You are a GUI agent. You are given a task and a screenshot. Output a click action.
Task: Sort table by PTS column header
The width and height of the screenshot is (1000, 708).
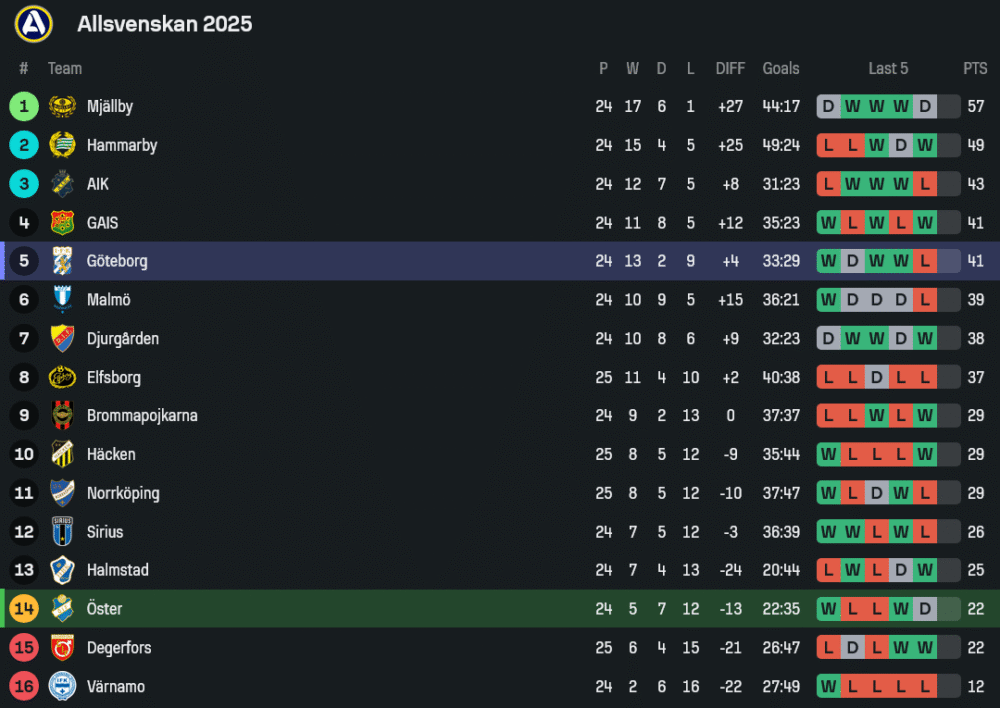975,68
